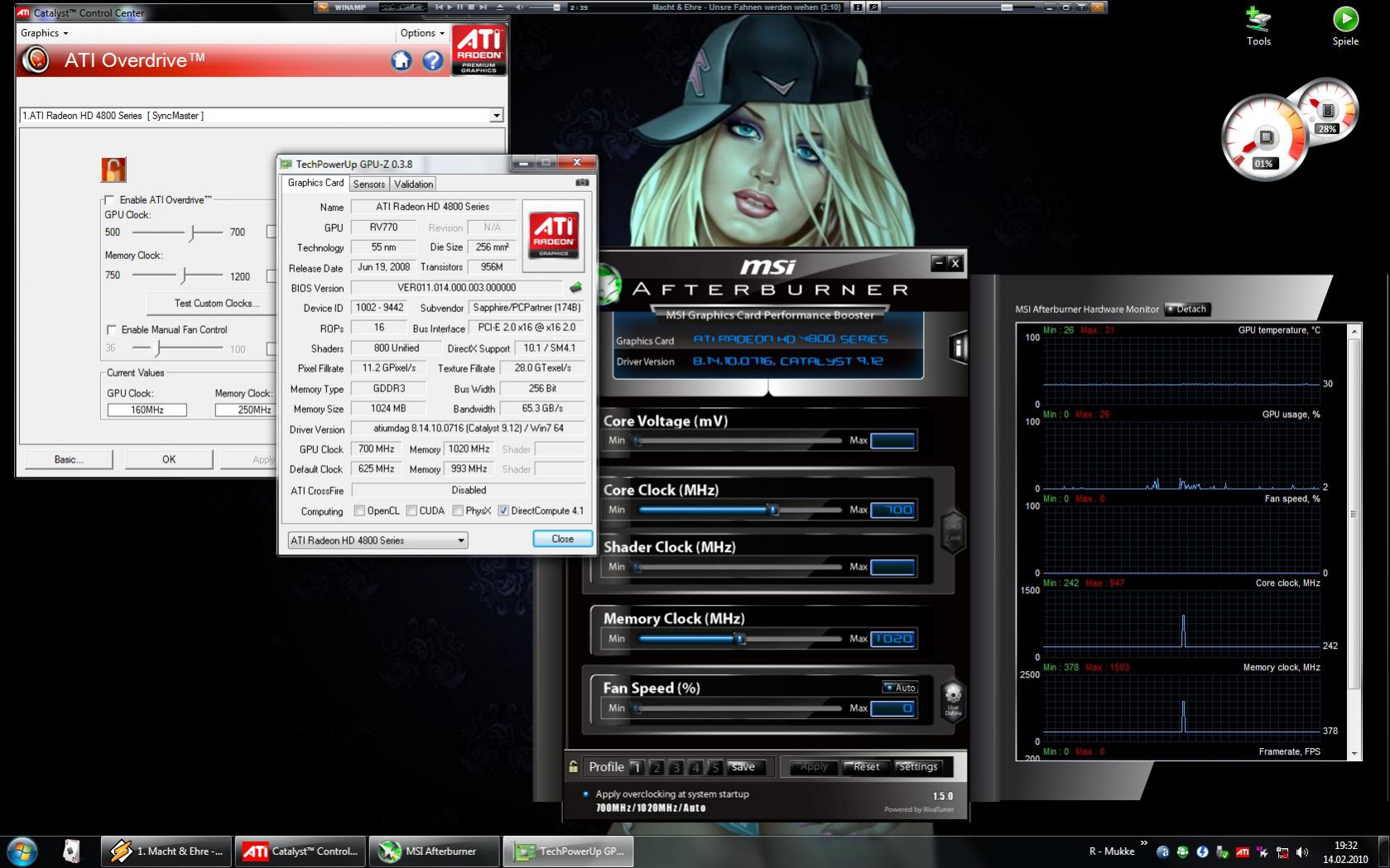
Task: Click the Afterburner Core Clock value field
Action: 892,510
